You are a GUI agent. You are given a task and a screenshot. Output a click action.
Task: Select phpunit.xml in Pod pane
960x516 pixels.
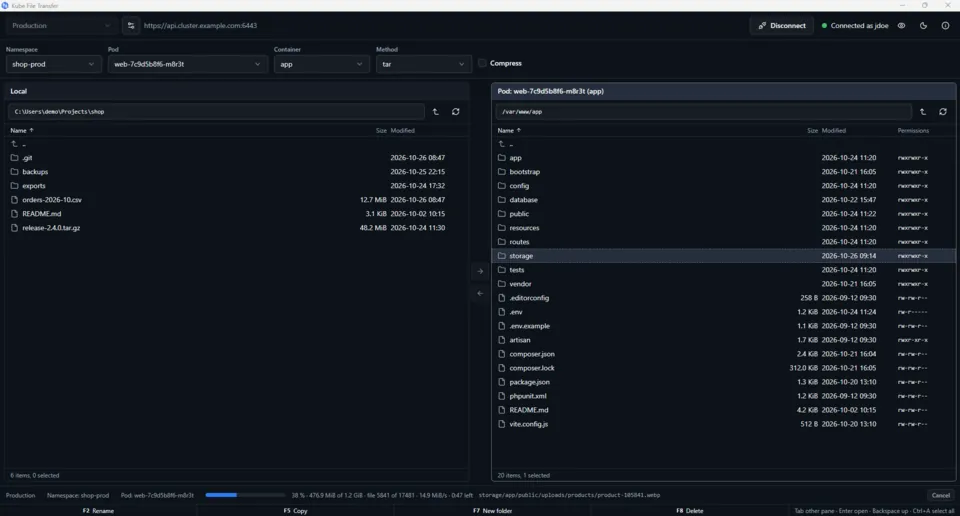[x=724, y=396]
